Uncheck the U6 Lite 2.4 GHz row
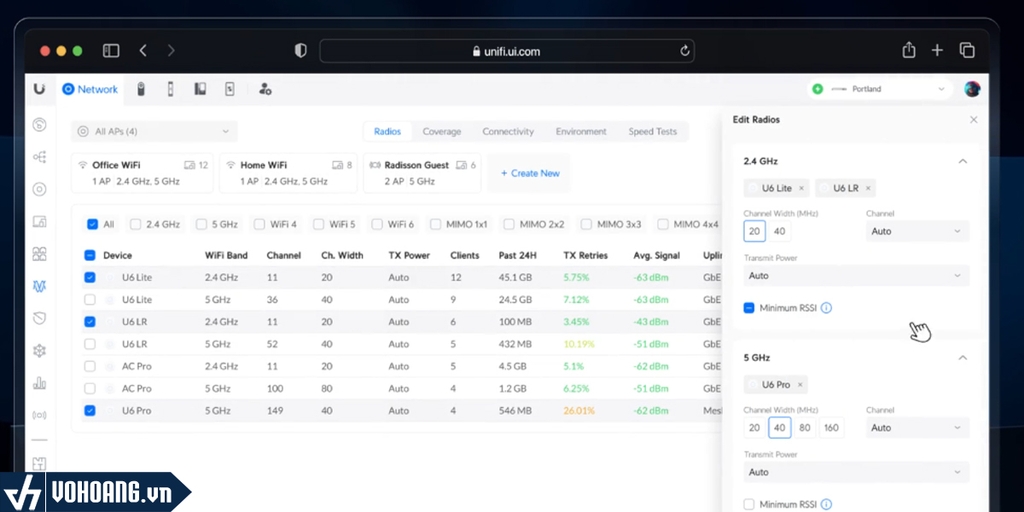1024x512 pixels. [x=90, y=278]
